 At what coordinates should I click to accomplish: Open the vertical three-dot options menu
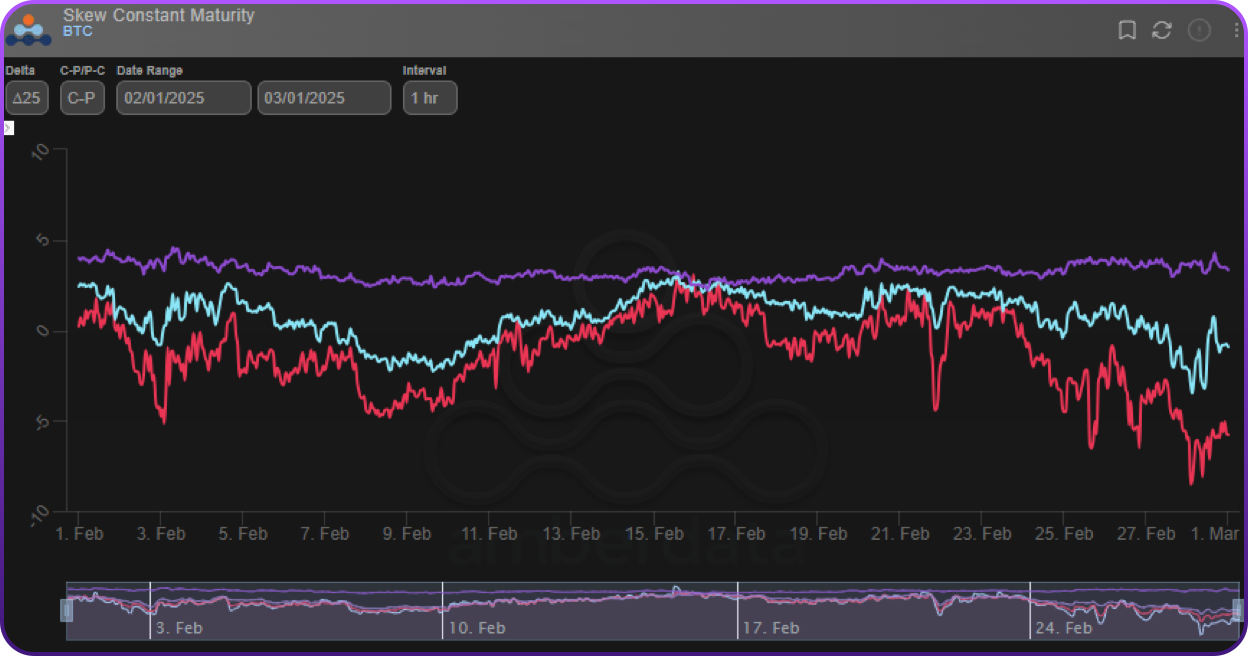(x=1237, y=30)
